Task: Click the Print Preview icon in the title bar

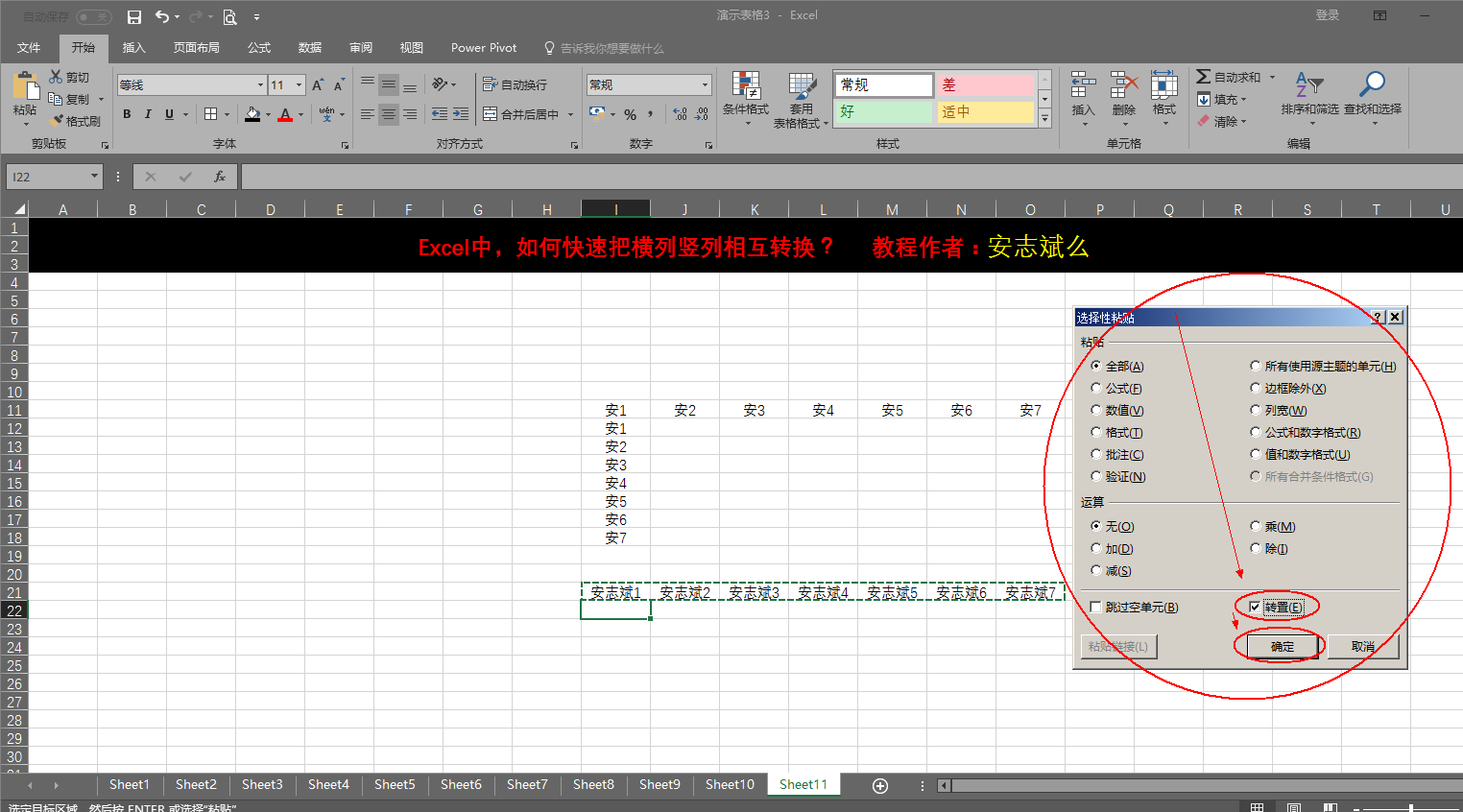Action: click(229, 16)
